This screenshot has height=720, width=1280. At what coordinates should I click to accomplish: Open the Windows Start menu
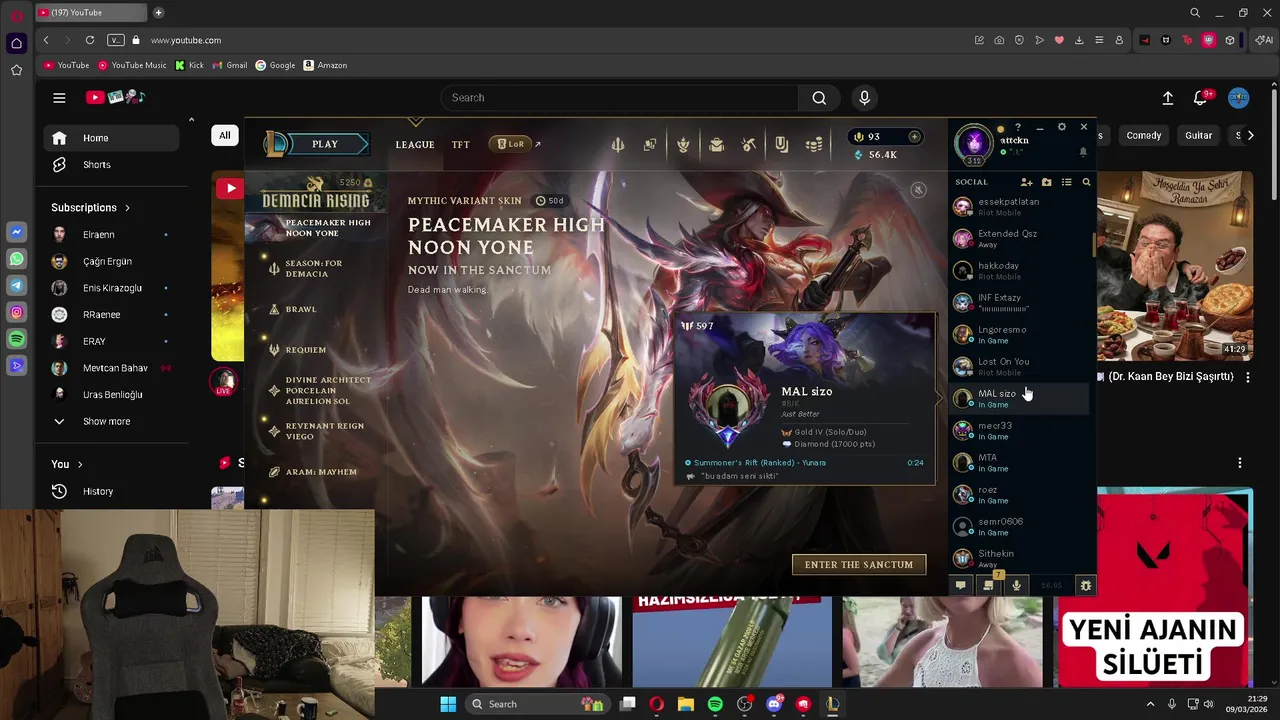(448, 704)
